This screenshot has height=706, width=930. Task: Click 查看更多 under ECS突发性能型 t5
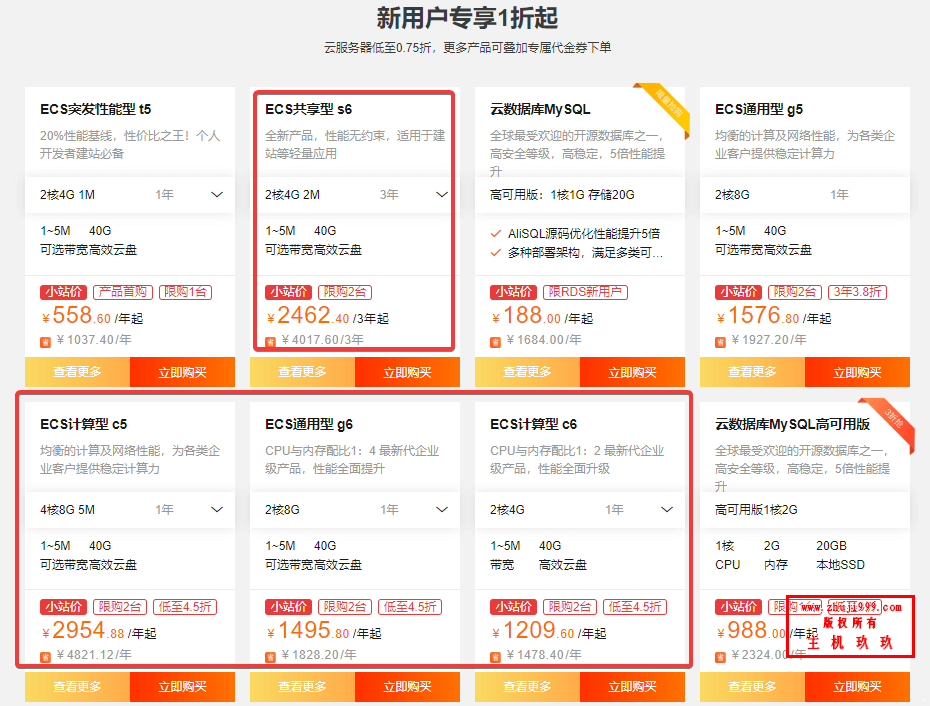pos(77,372)
